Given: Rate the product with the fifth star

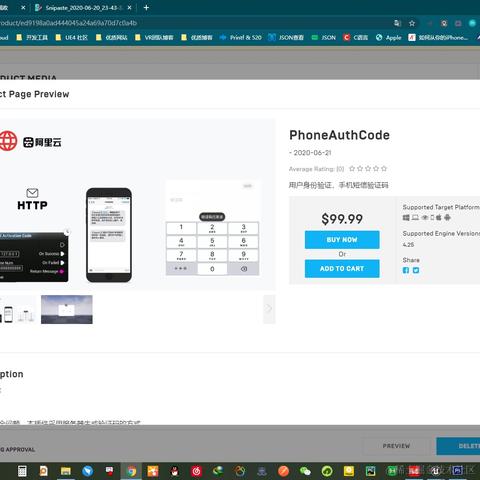Looking at the screenshot, I should pos(384,169).
